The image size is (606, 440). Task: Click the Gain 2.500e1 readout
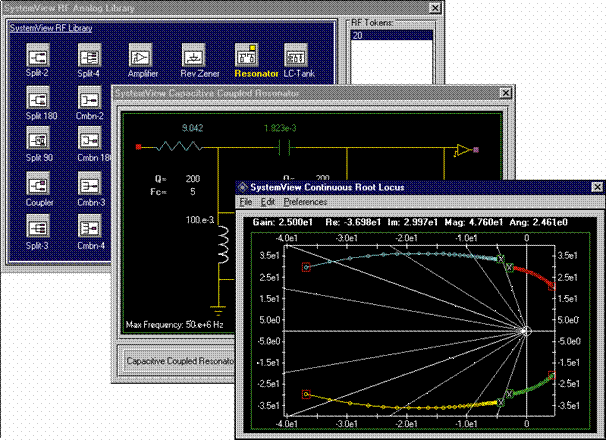283,222
